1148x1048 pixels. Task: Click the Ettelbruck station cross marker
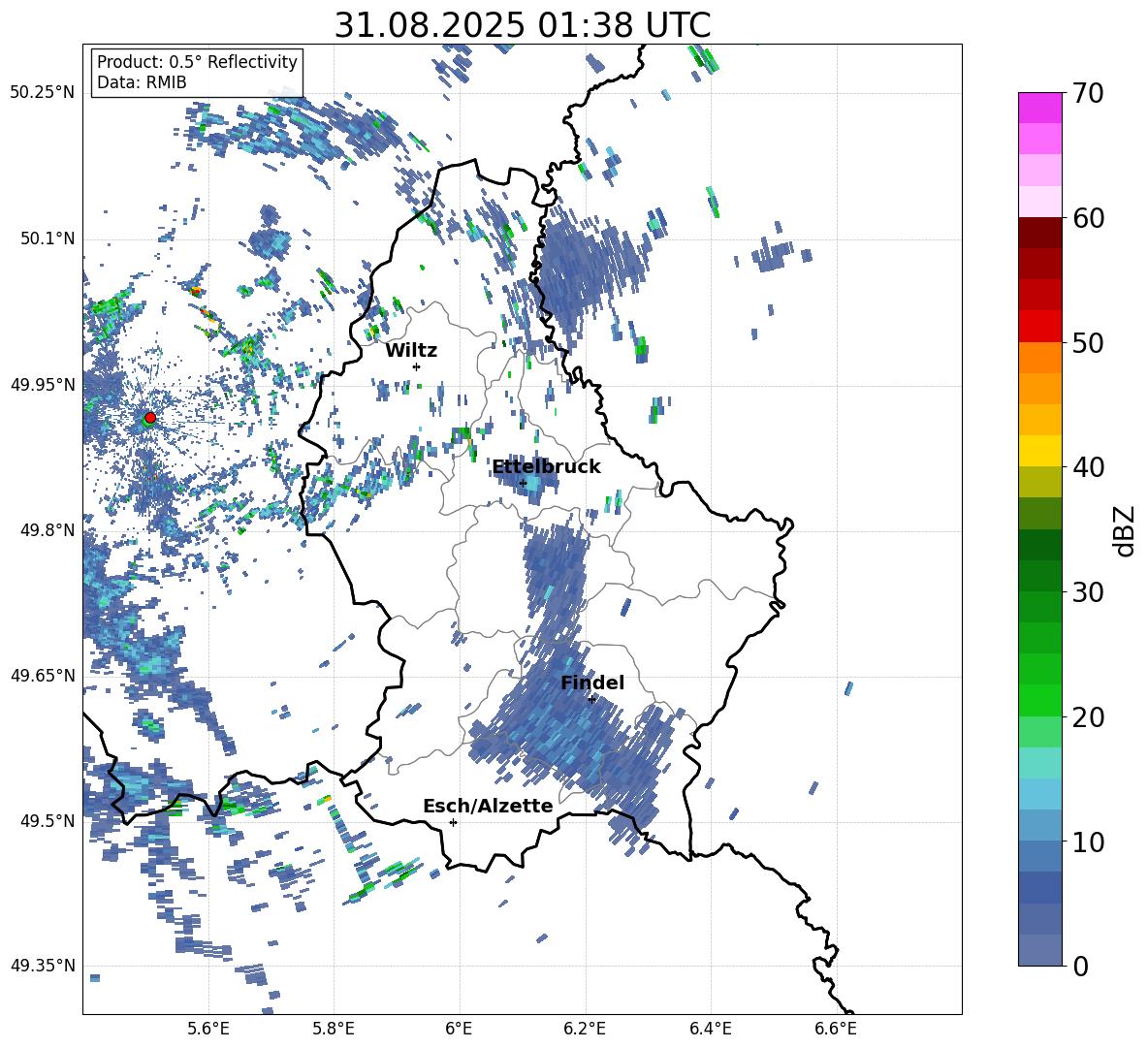pyautogui.click(x=523, y=483)
